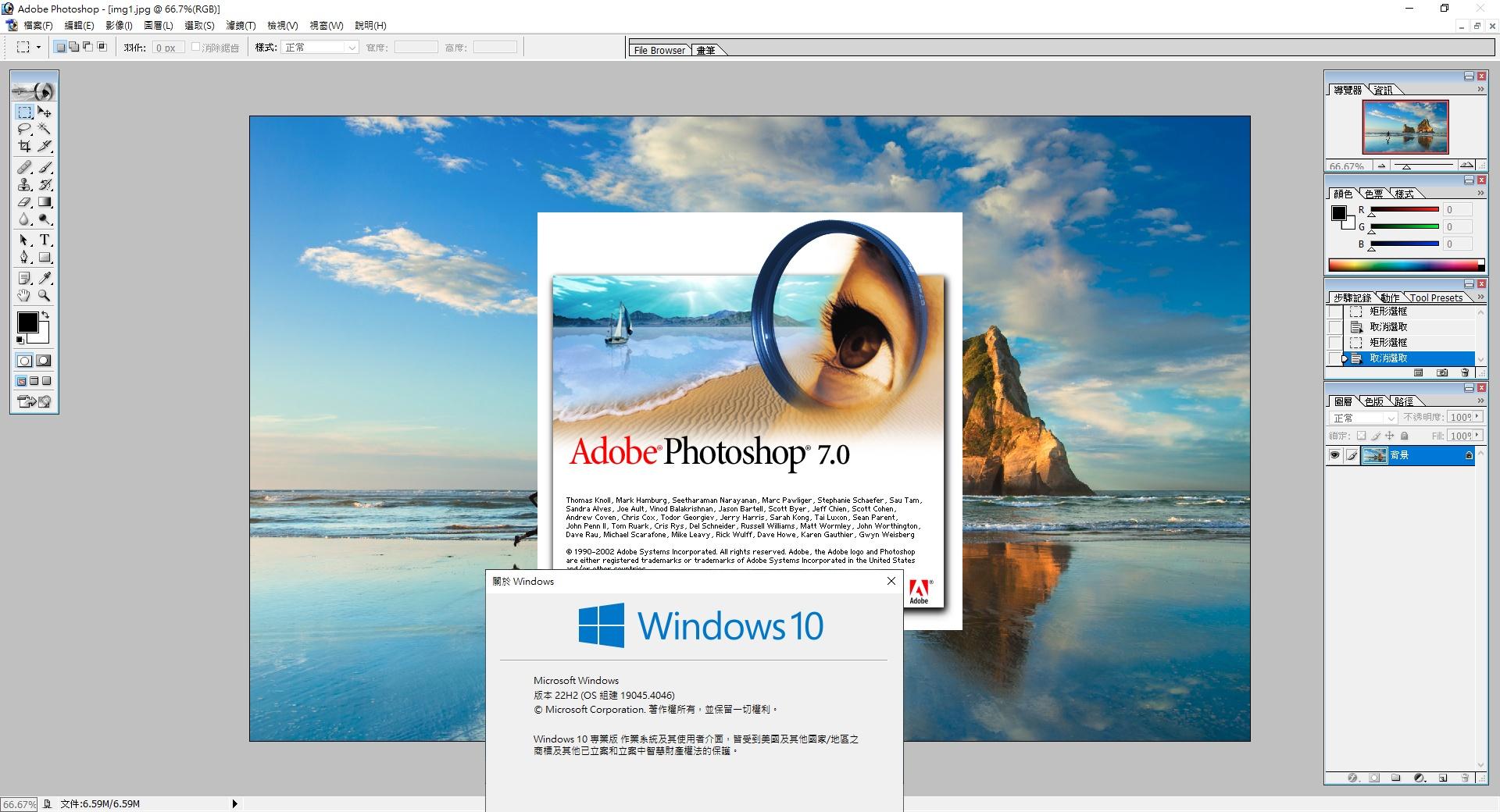1500x812 pixels.
Task: Switch to File Browser tab
Action: click(x=659, y=50)
